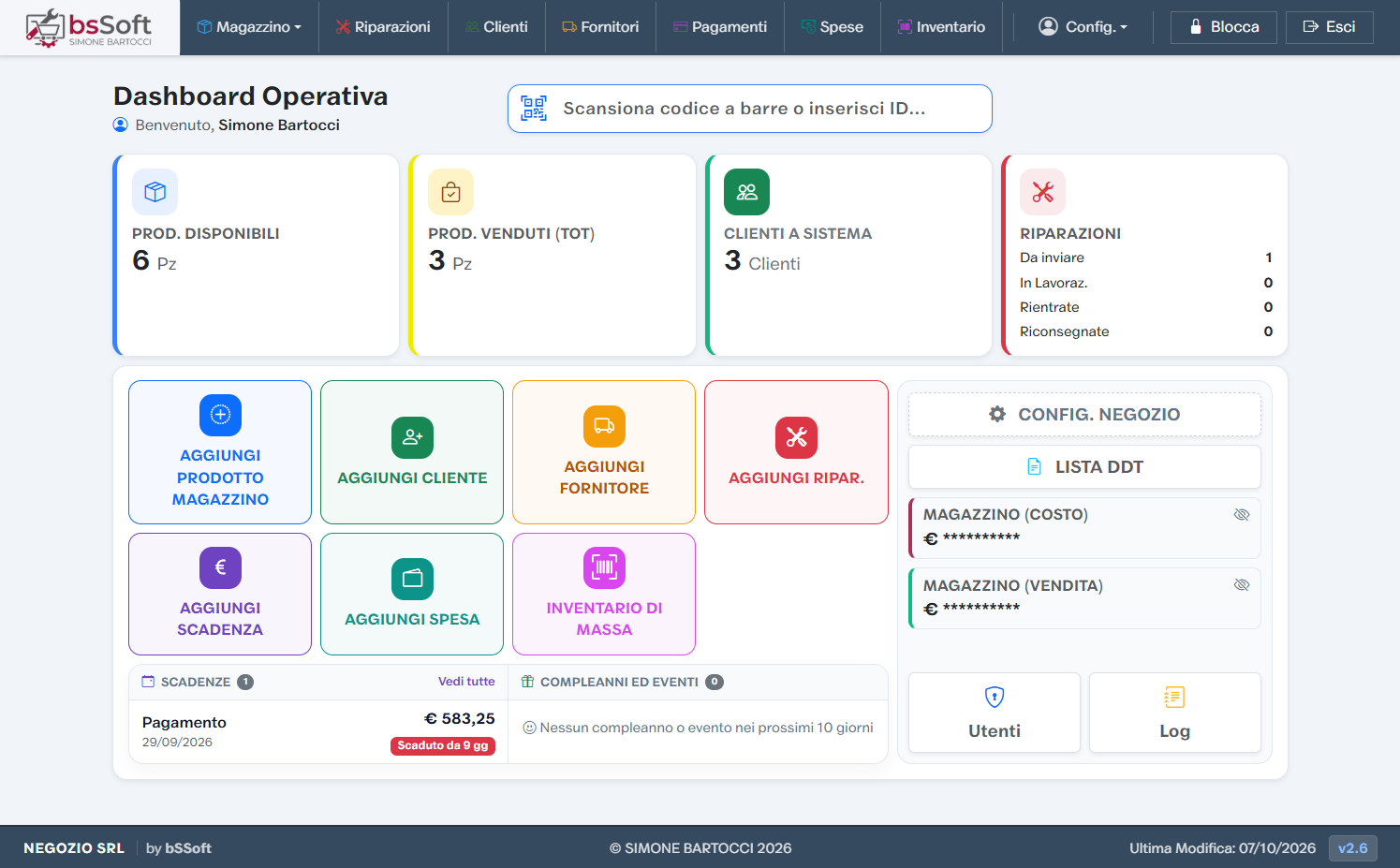Expand the Magazzino dropdown menu
Viewport: 1400px width, 868px height.
[x=249, y=27]
